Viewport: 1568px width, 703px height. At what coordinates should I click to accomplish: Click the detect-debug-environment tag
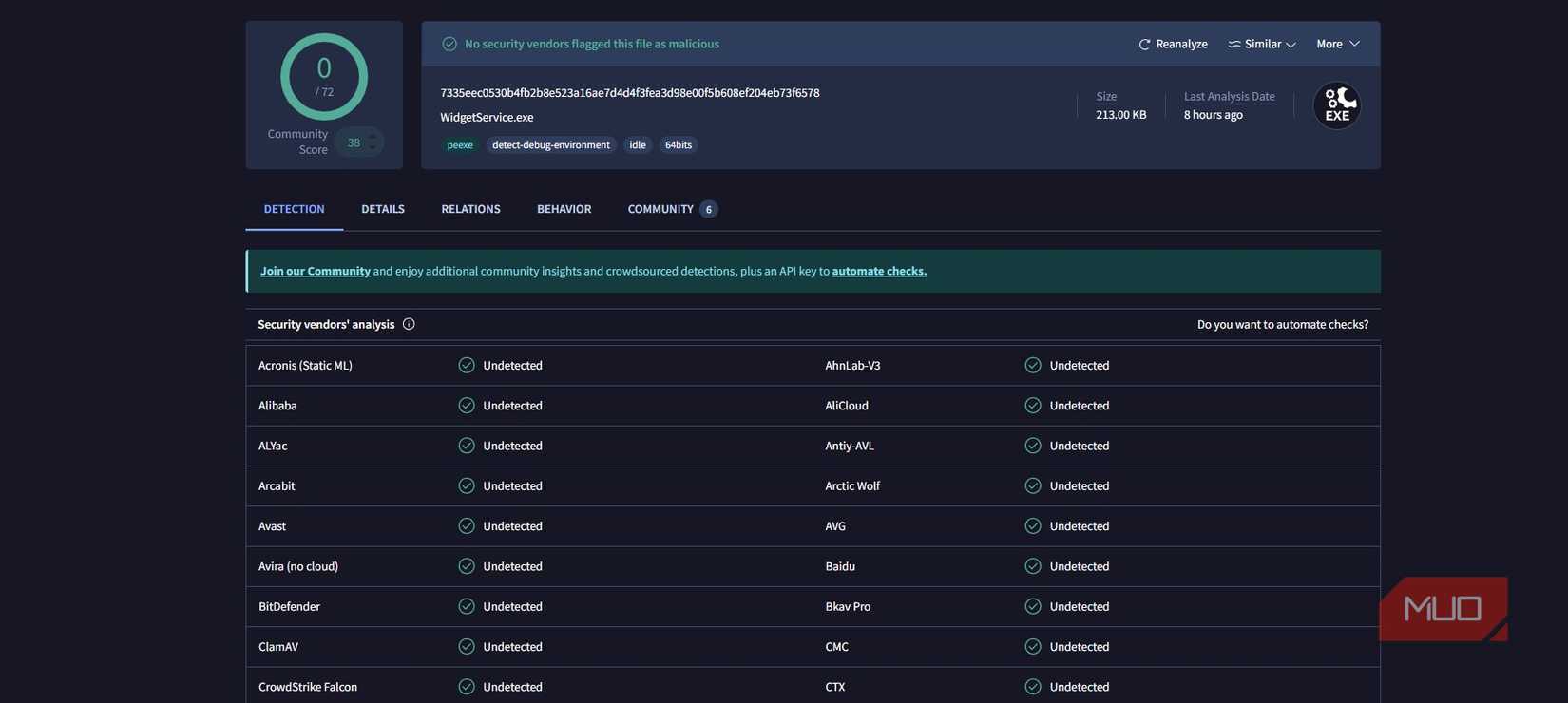(551, 145)
